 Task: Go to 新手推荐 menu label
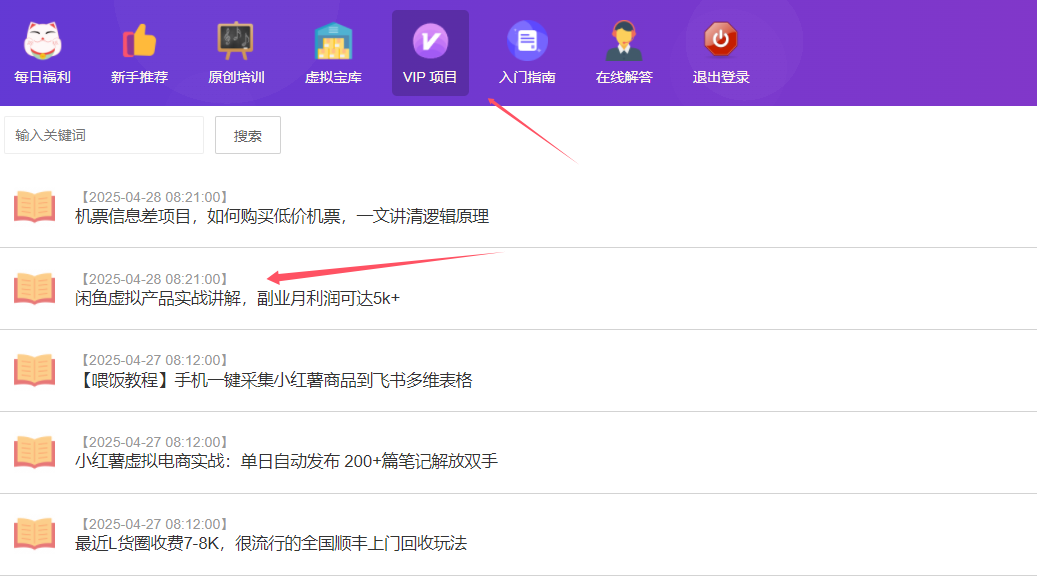click(x=140, y=77)
